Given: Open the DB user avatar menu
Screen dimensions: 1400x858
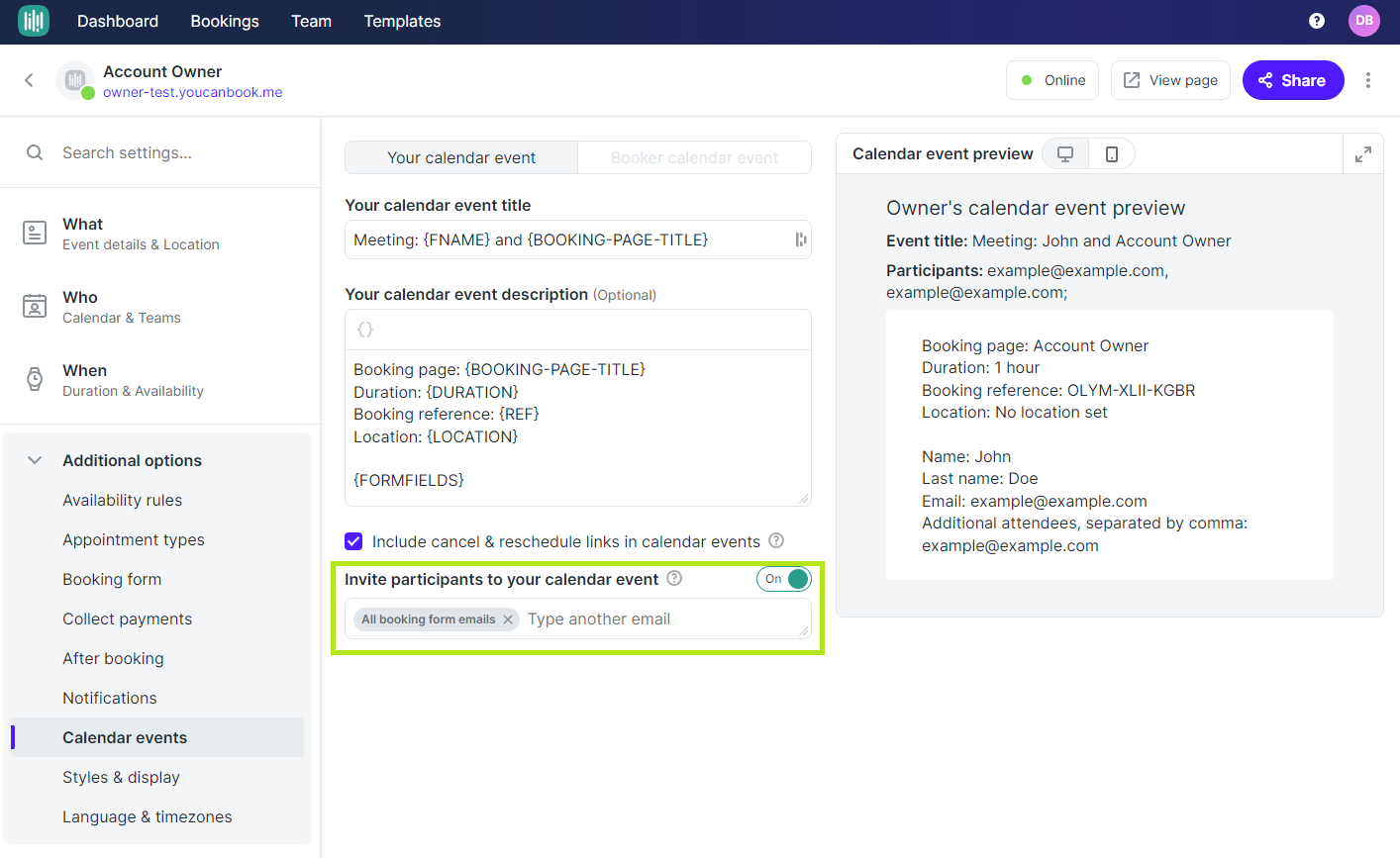Looking at the screenshot, I should [x=1364, y=21].
